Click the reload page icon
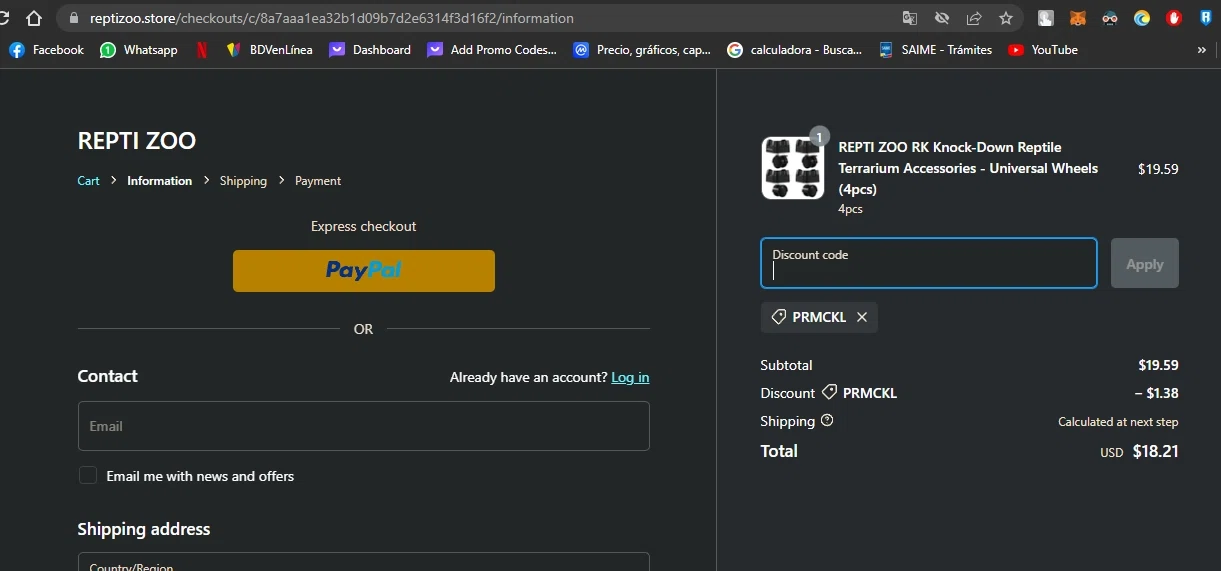This screenshot has height=571, width=1221. click(5, 18)
